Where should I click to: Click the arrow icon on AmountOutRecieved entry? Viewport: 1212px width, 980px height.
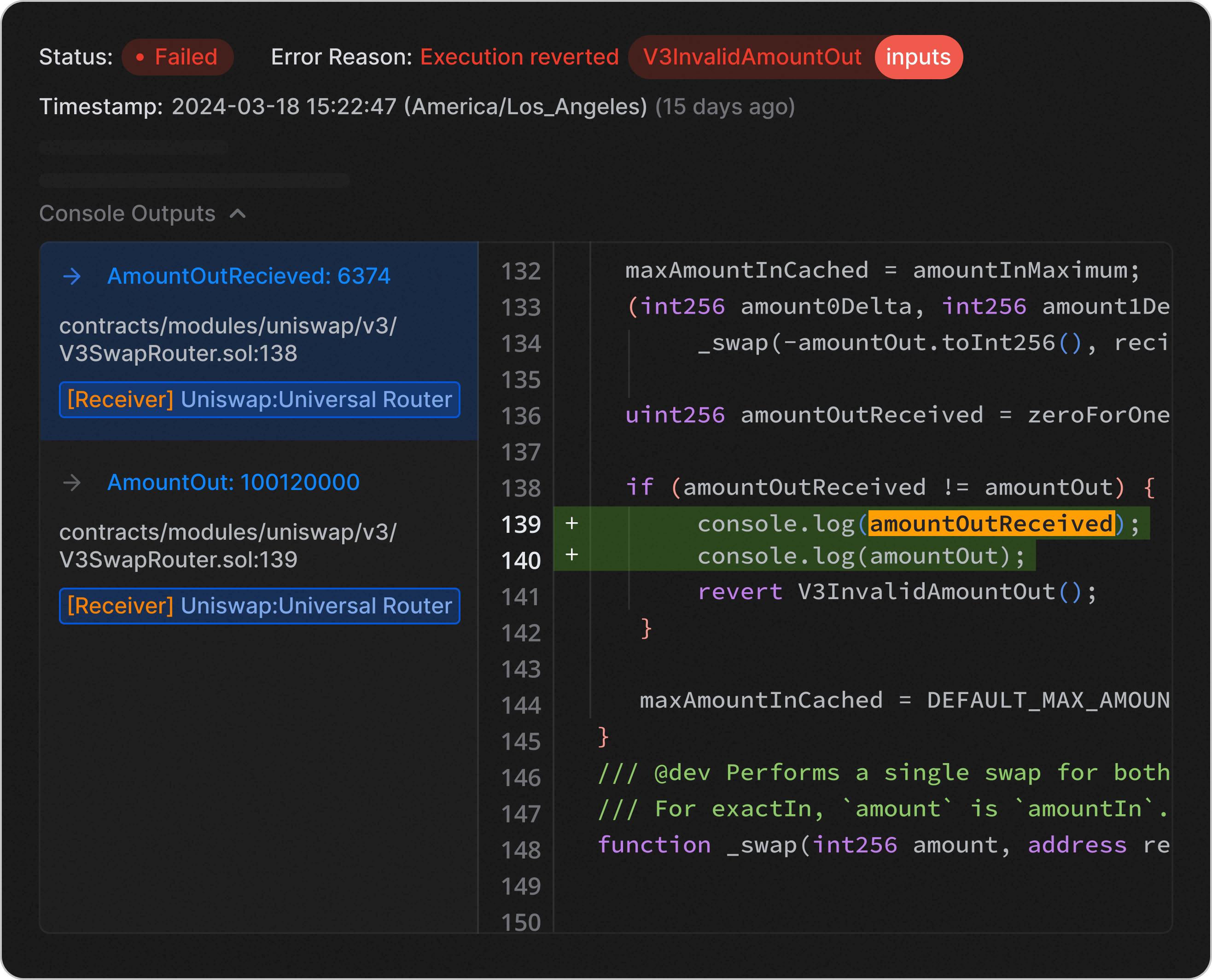pyautogui.click(x=74, y=275)
